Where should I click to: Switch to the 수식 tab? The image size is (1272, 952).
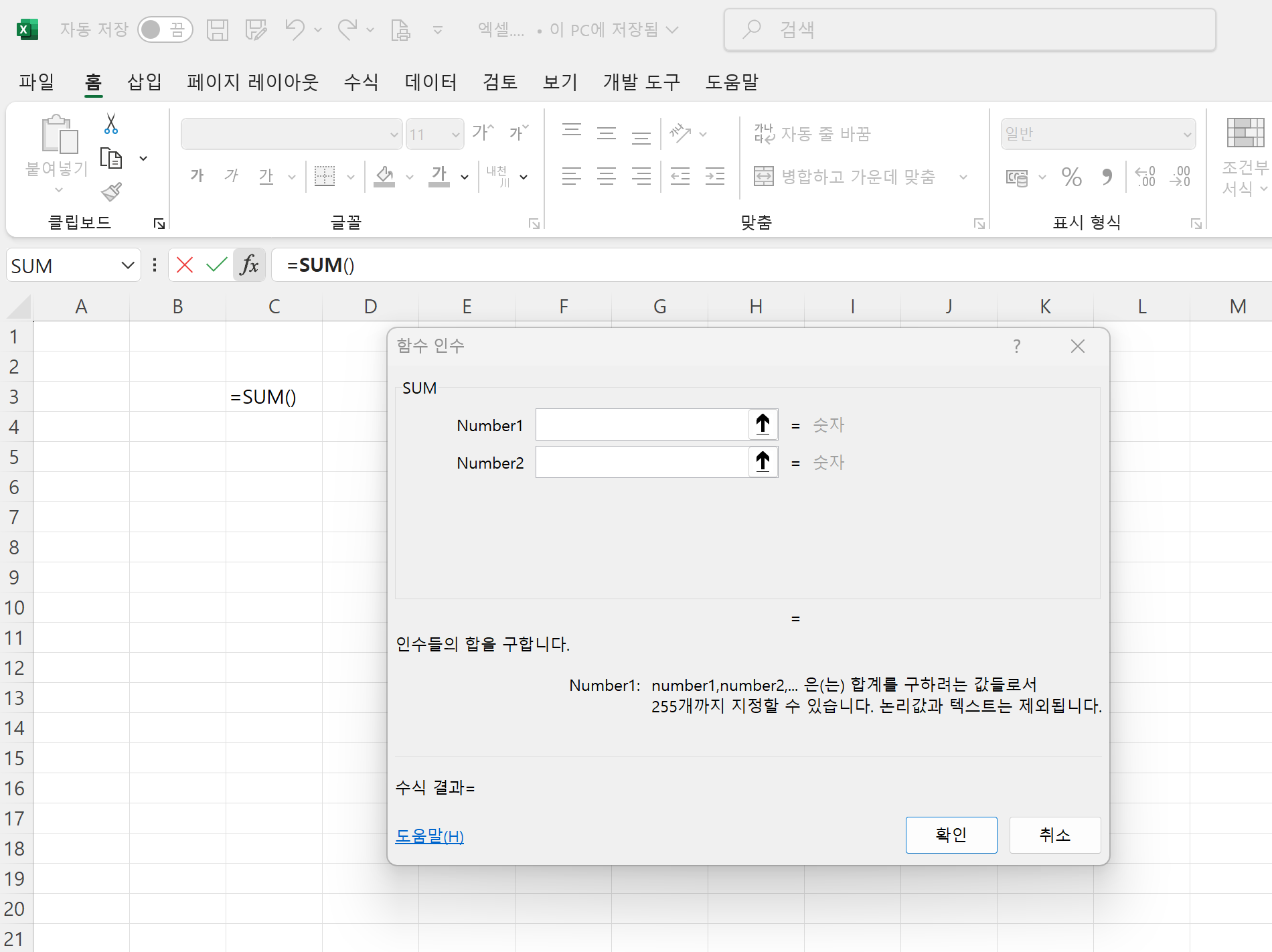click(x=361, y=82)
